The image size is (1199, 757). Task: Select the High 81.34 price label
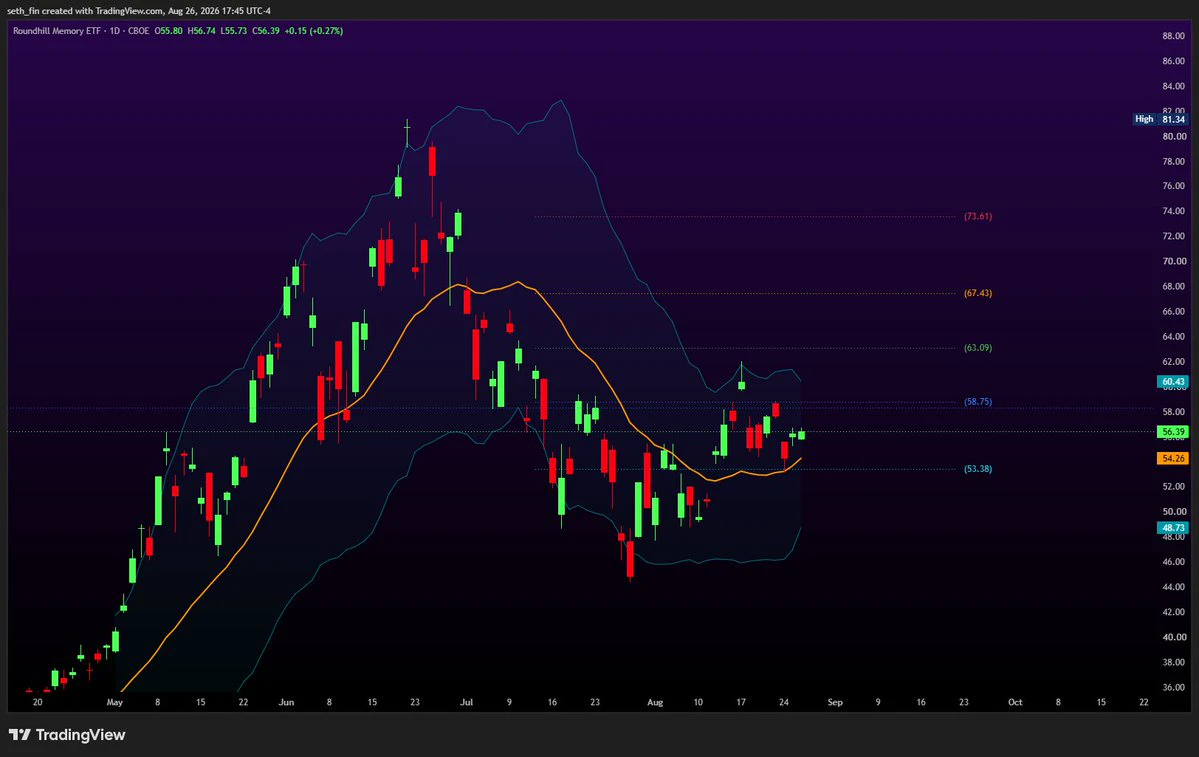click(x=1160, y=119)
